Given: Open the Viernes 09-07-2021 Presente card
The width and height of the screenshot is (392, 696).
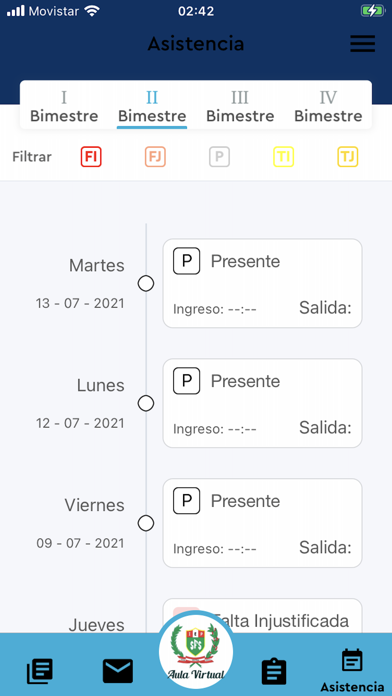Looking at the screenshot, I should pos(262,523).
